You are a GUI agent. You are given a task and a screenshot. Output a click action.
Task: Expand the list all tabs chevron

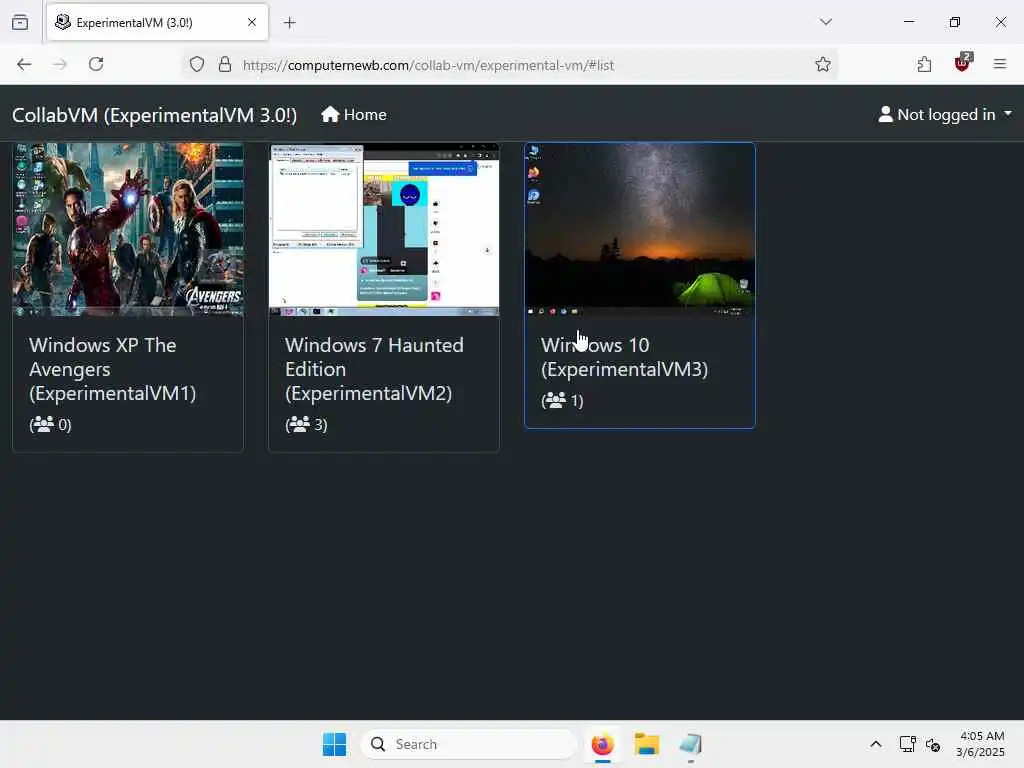826,22
